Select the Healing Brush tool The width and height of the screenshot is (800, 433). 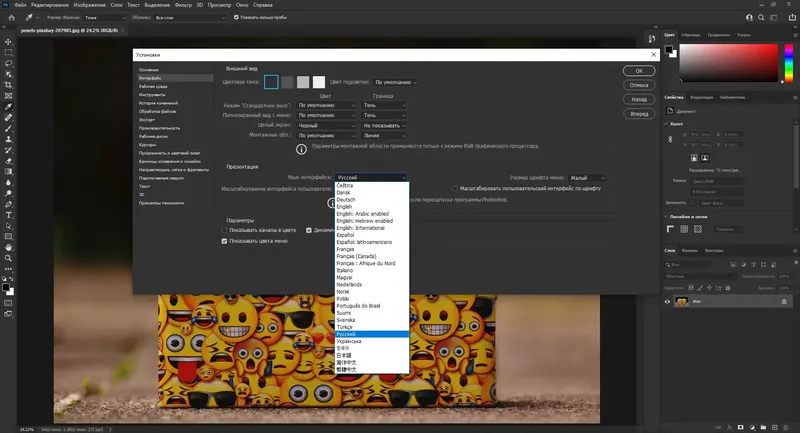pyautogui.click(x=8, y=117)
